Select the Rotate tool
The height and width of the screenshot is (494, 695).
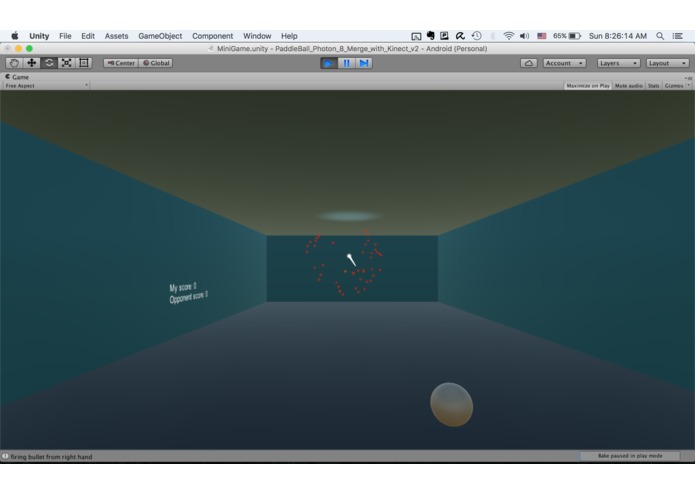coord(49,63)
